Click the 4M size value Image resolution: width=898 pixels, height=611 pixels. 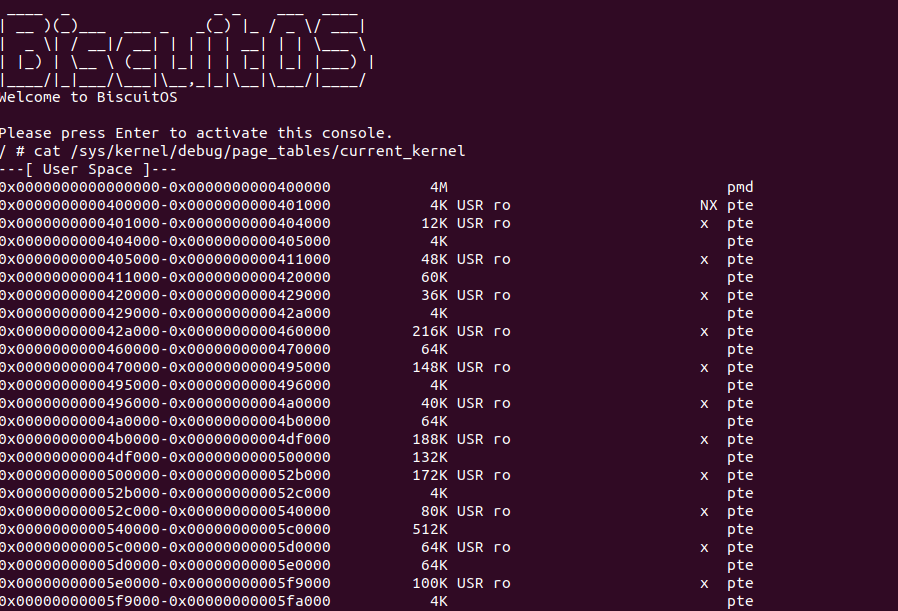point(438,187)
